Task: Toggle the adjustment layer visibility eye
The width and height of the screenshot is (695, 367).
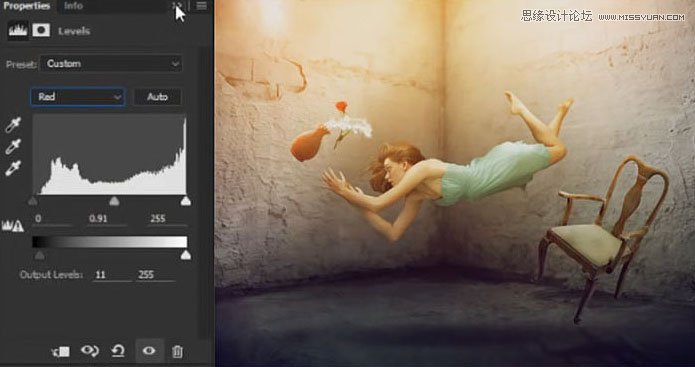Action: pos(149,351)
